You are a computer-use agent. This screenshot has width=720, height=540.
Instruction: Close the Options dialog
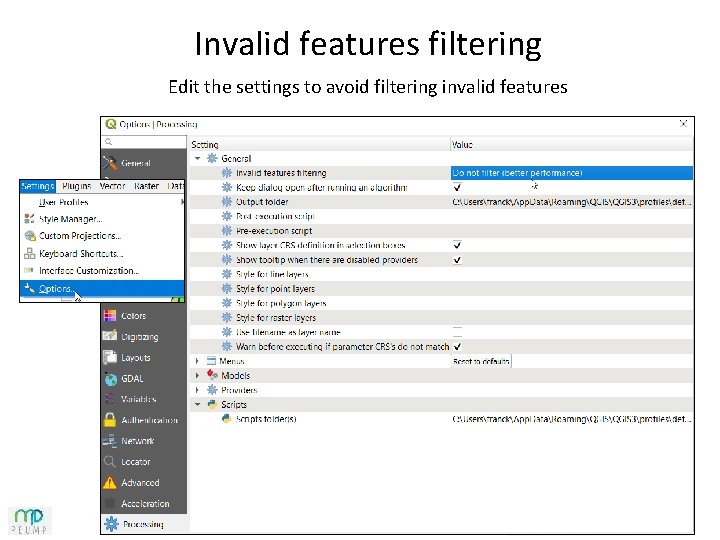coord(683,124)
